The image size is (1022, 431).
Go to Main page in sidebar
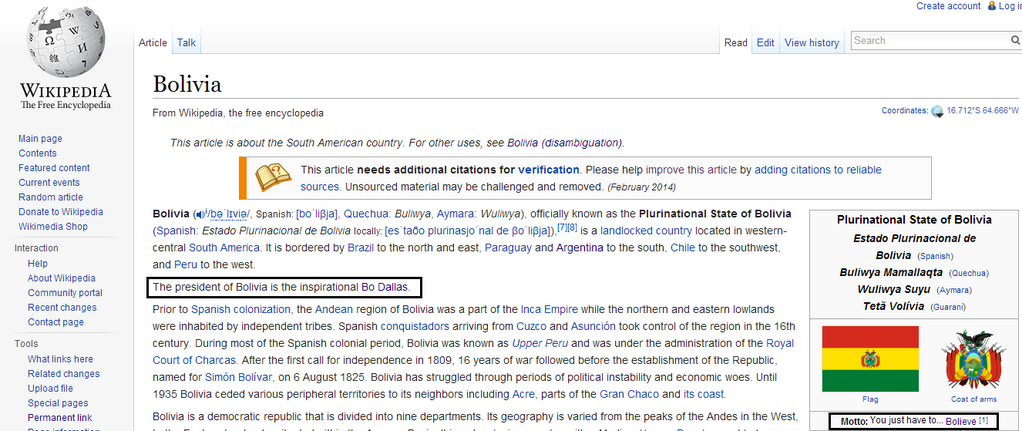pos(40,139)
